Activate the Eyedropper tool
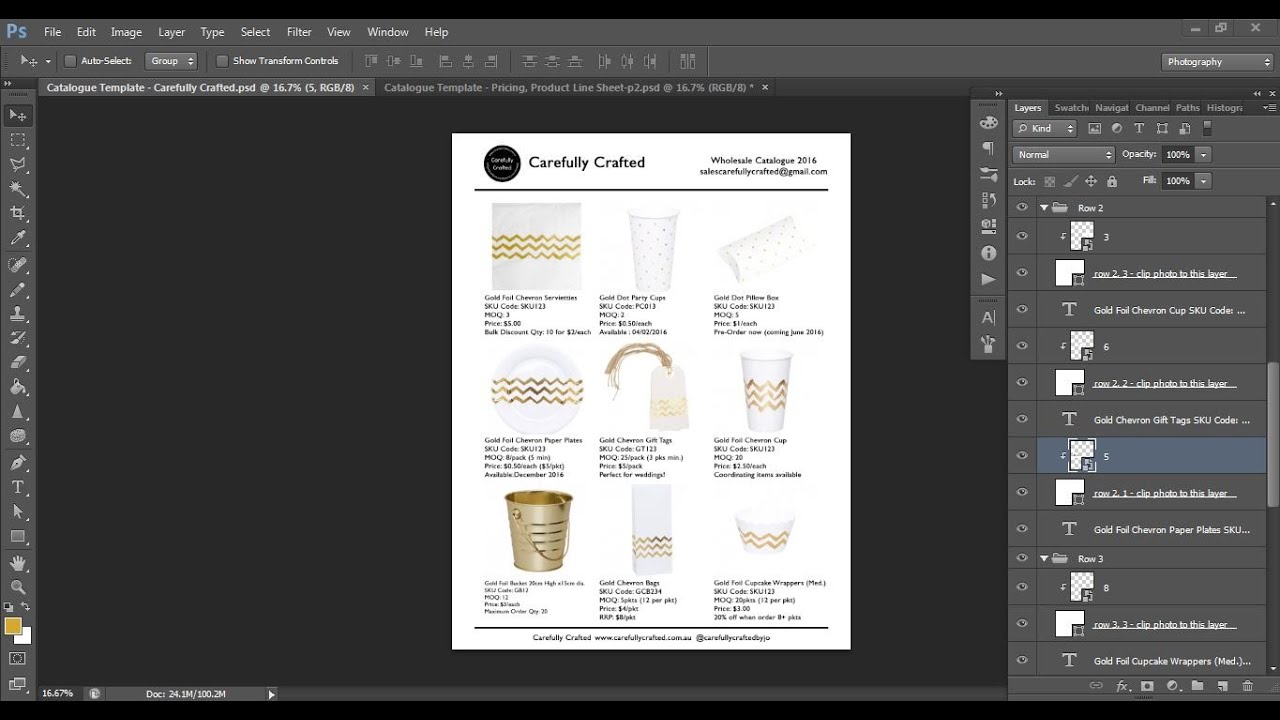1280x720 pixels. point(18,238)
